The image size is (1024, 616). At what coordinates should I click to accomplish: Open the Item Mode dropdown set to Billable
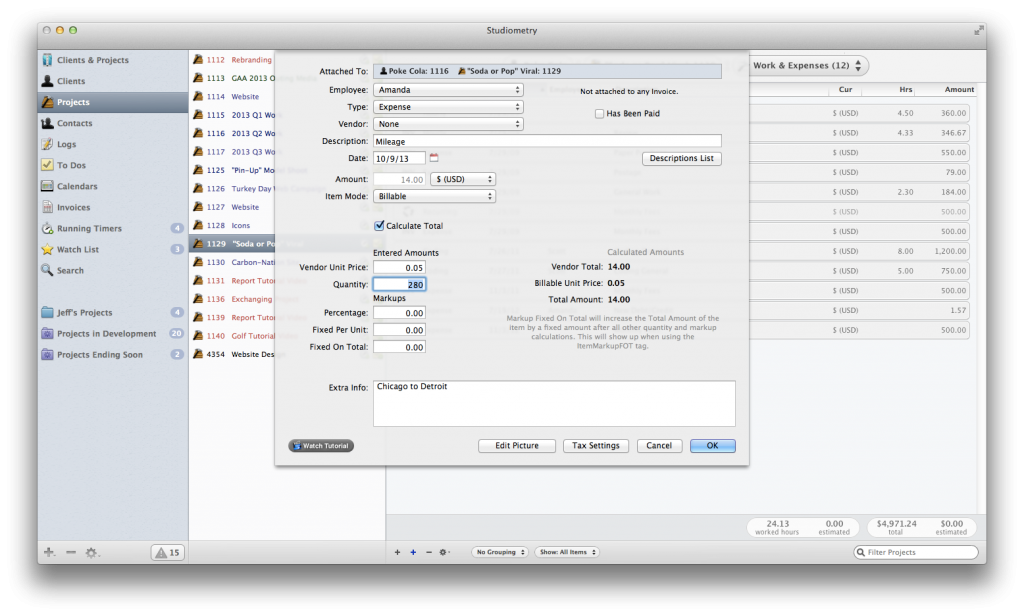434,196
